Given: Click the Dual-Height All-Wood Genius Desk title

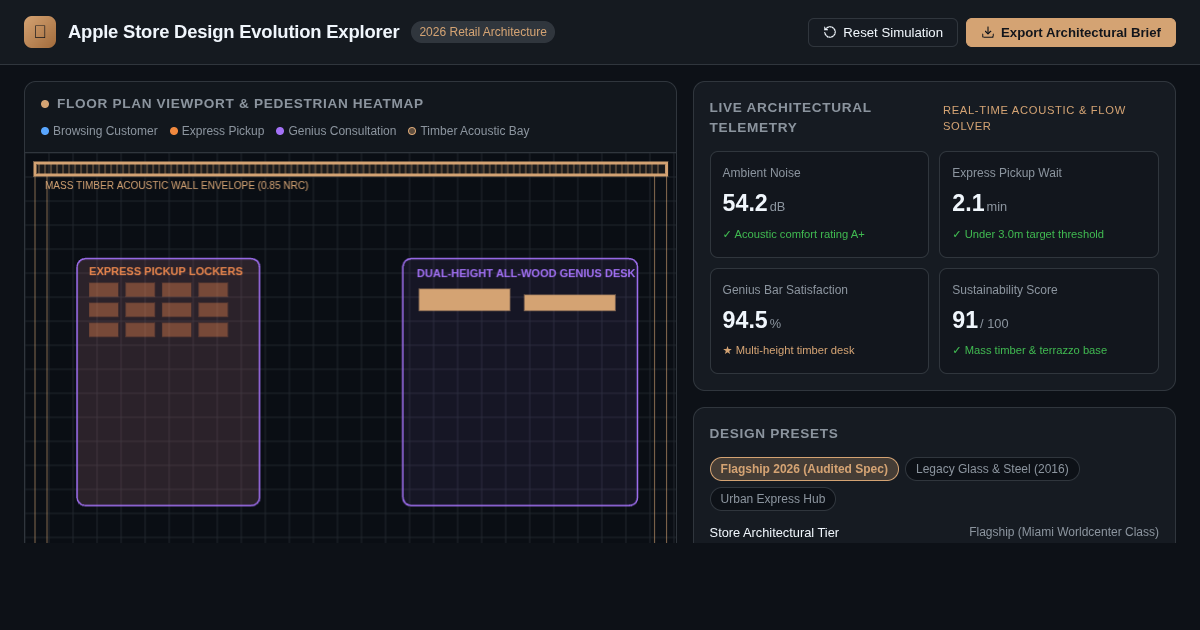Looking at the screenshot, I should point(526,273).
